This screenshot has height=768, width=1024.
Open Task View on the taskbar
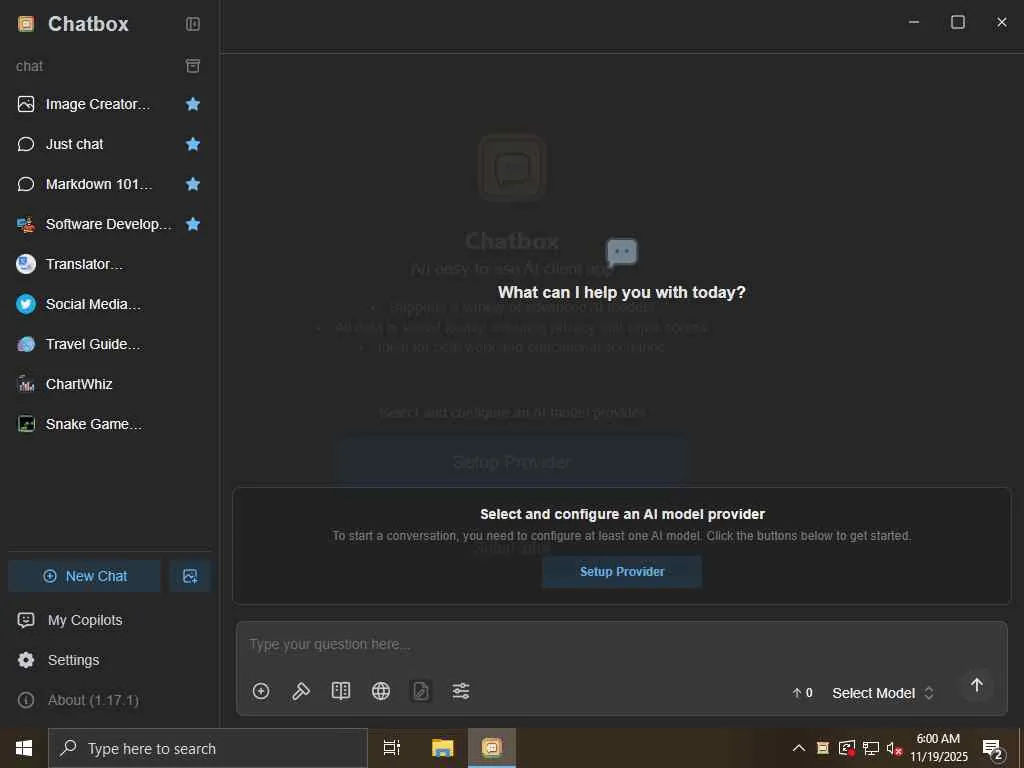pyautogui.click(x=392, y=748)
